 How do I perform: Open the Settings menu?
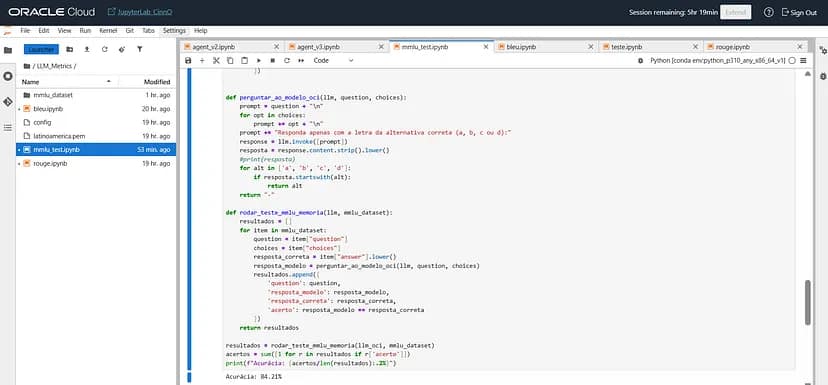[x=174, y=31]
